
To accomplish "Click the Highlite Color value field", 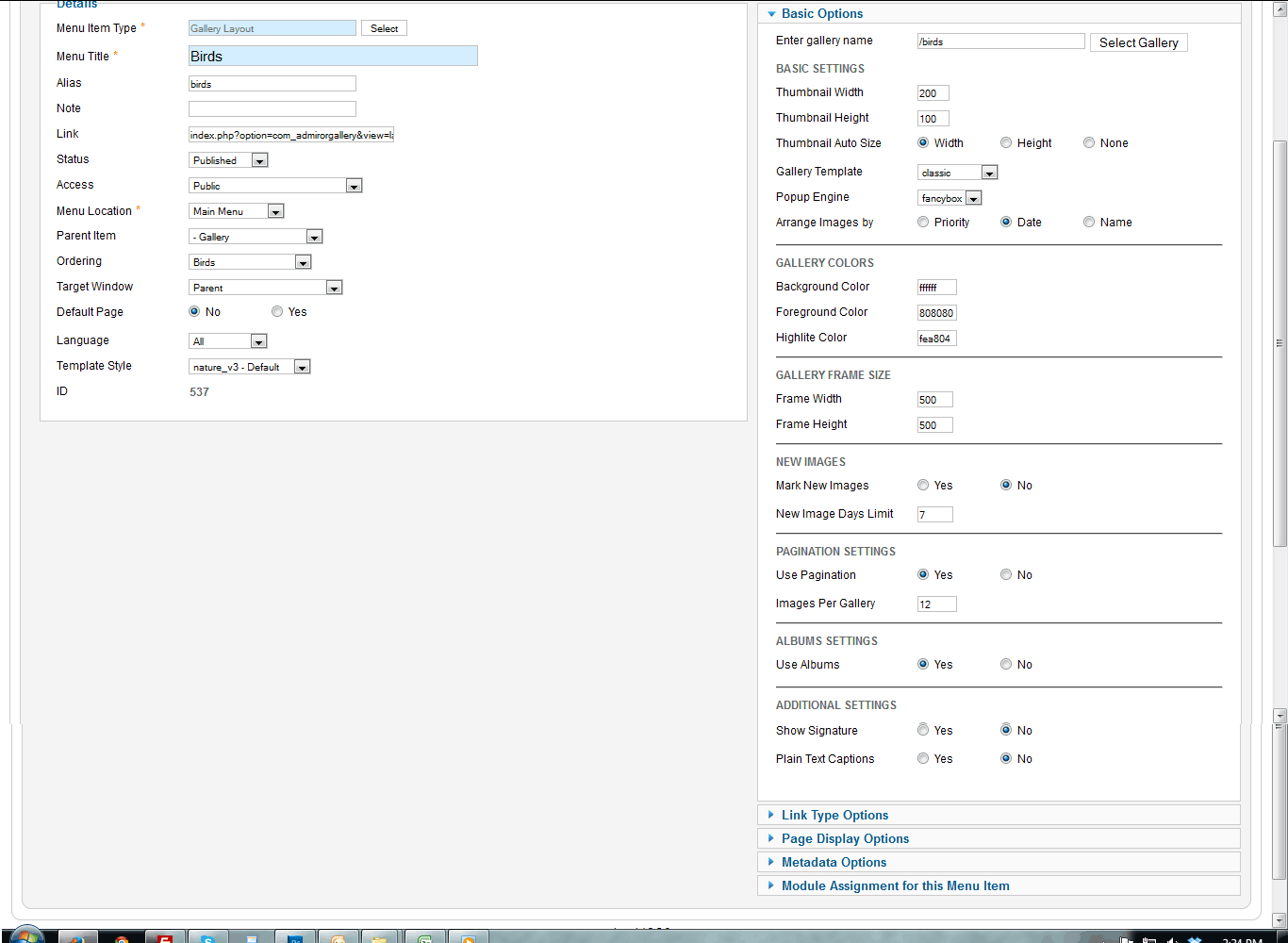I will pyautogui.click(x=937, y=339).
